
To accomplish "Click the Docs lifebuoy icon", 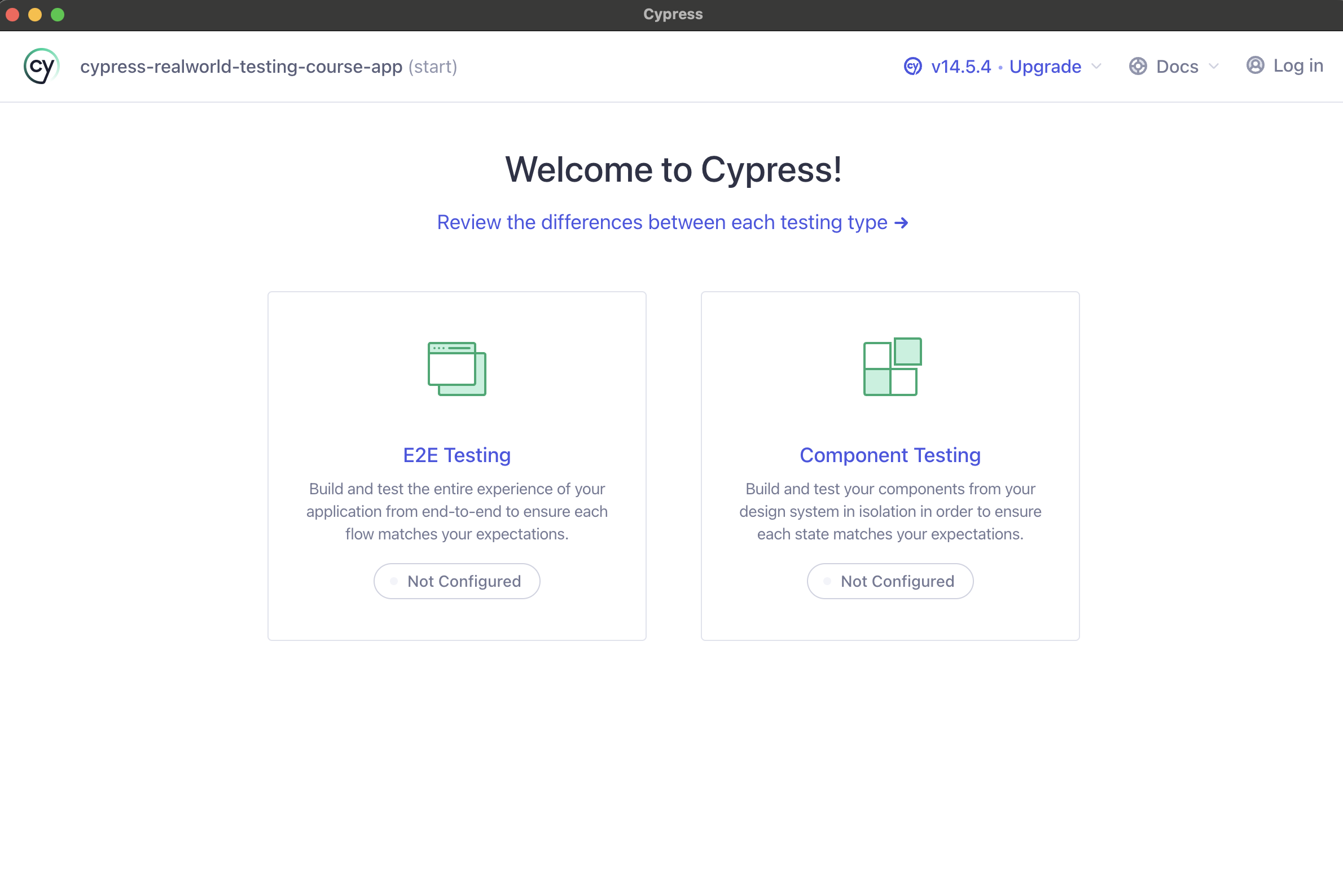I will pos(1137,67).
